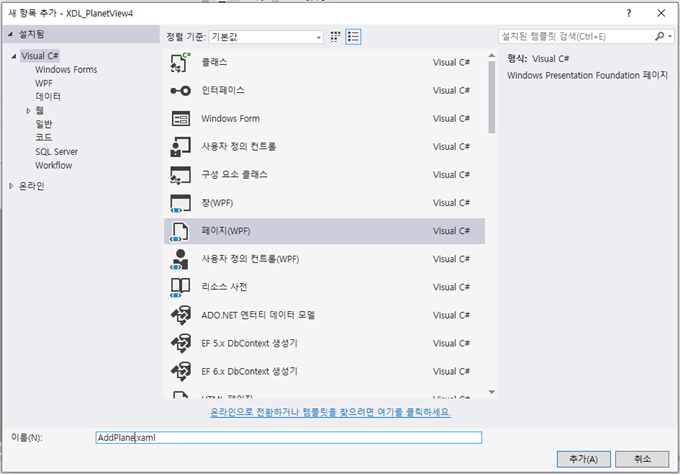Image resolution: width=680 pixels, height=474 pixels.
Task: Select the WPF category in tree
Action: tap(43, 83)
